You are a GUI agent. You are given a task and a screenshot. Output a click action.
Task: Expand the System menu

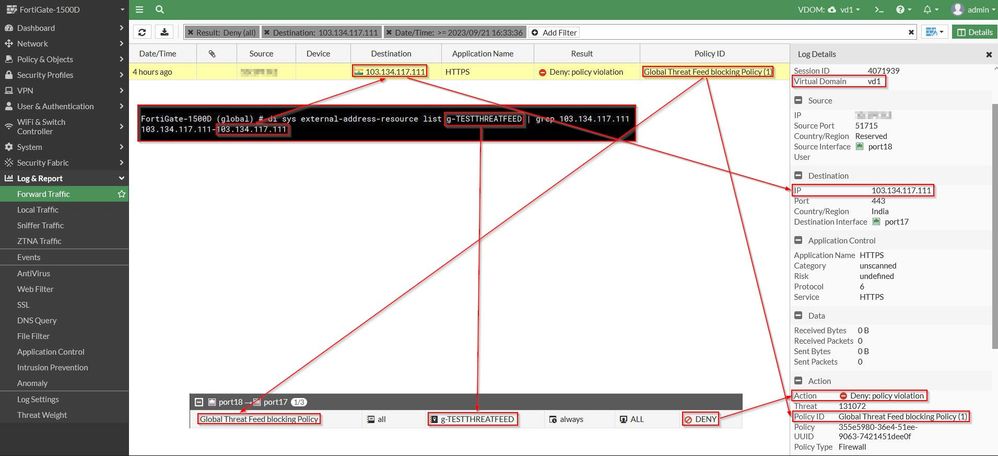point(64,147)
